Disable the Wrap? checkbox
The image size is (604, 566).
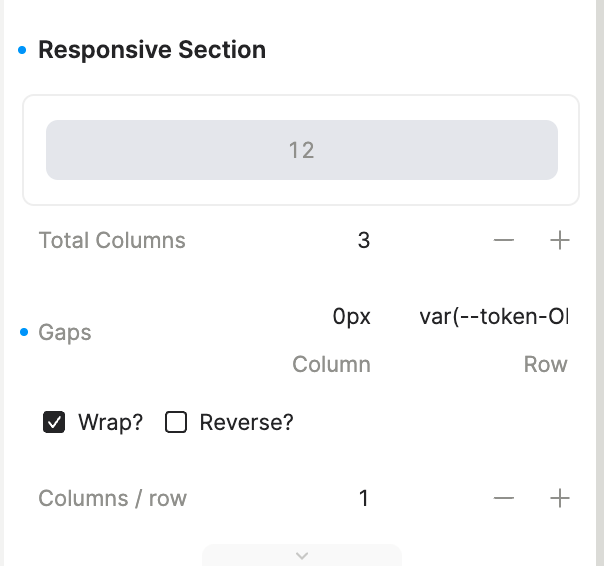(x=54, y=422)
